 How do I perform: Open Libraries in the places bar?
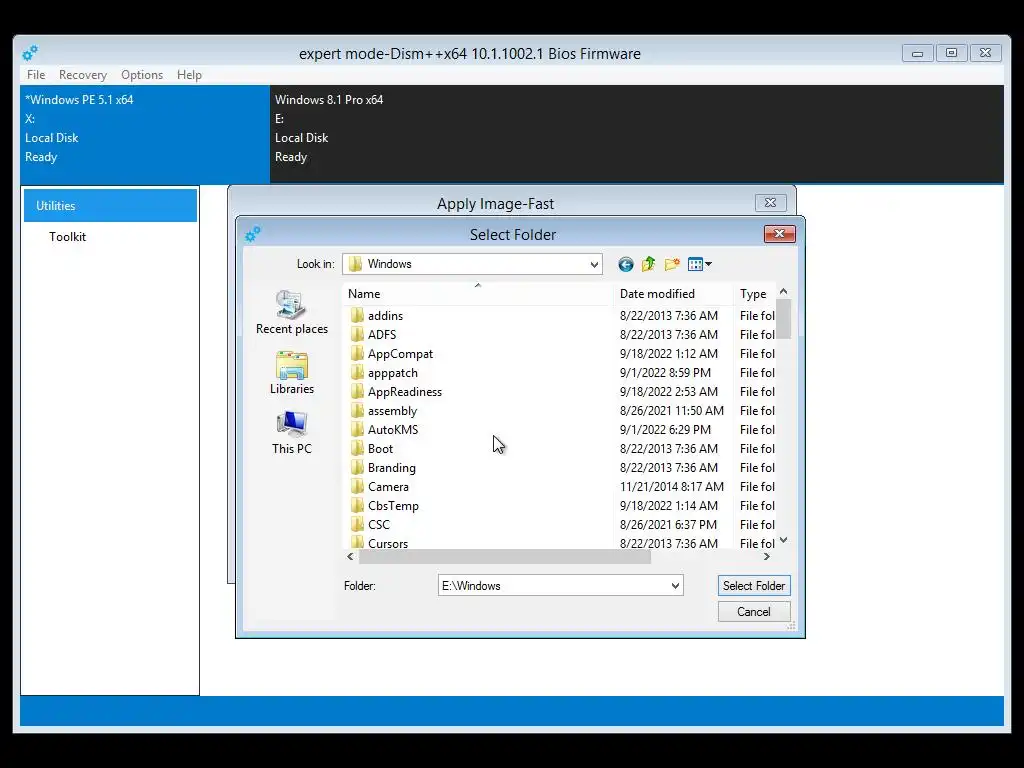coord(291,372)
